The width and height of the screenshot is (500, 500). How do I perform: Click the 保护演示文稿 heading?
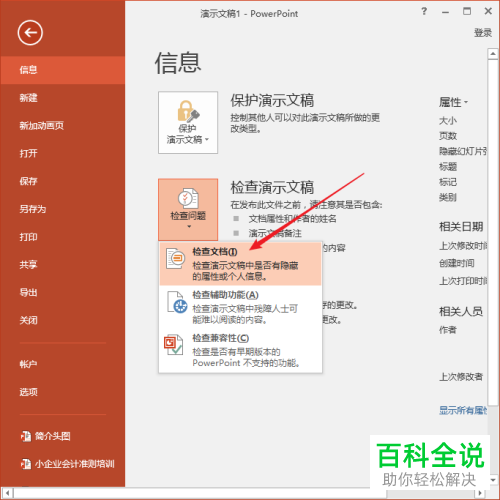[272, 100]
